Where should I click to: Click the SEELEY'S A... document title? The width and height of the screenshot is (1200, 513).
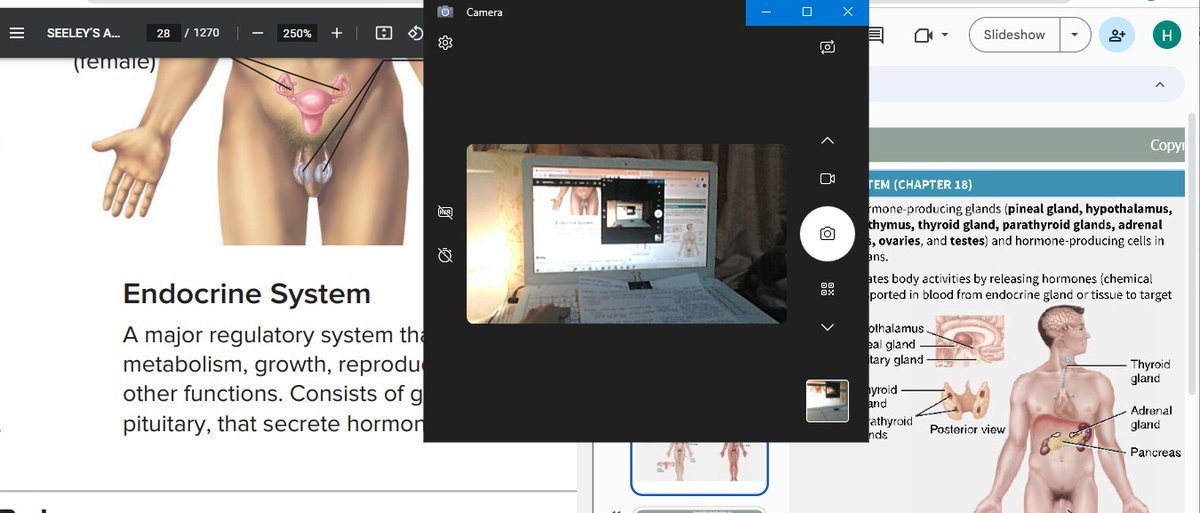tap(83, 33)
